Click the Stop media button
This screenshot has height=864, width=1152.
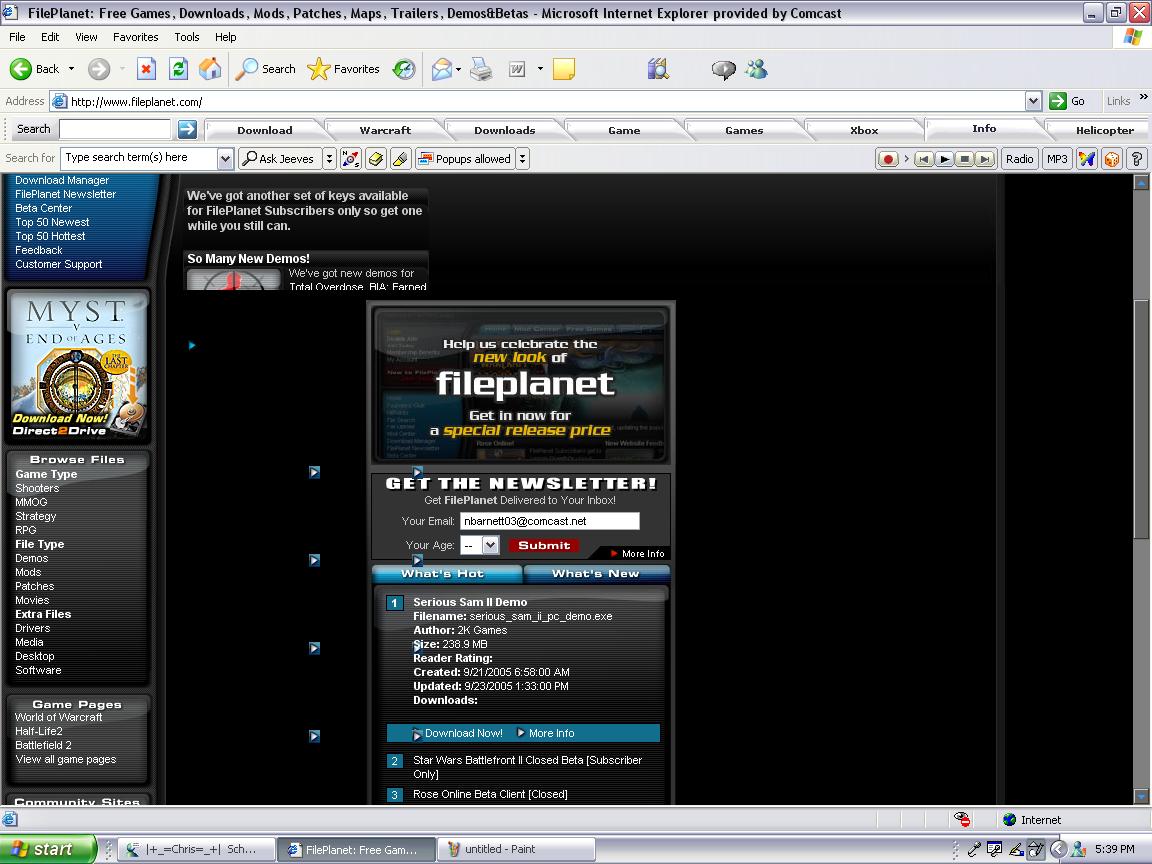tap(965, 159)
